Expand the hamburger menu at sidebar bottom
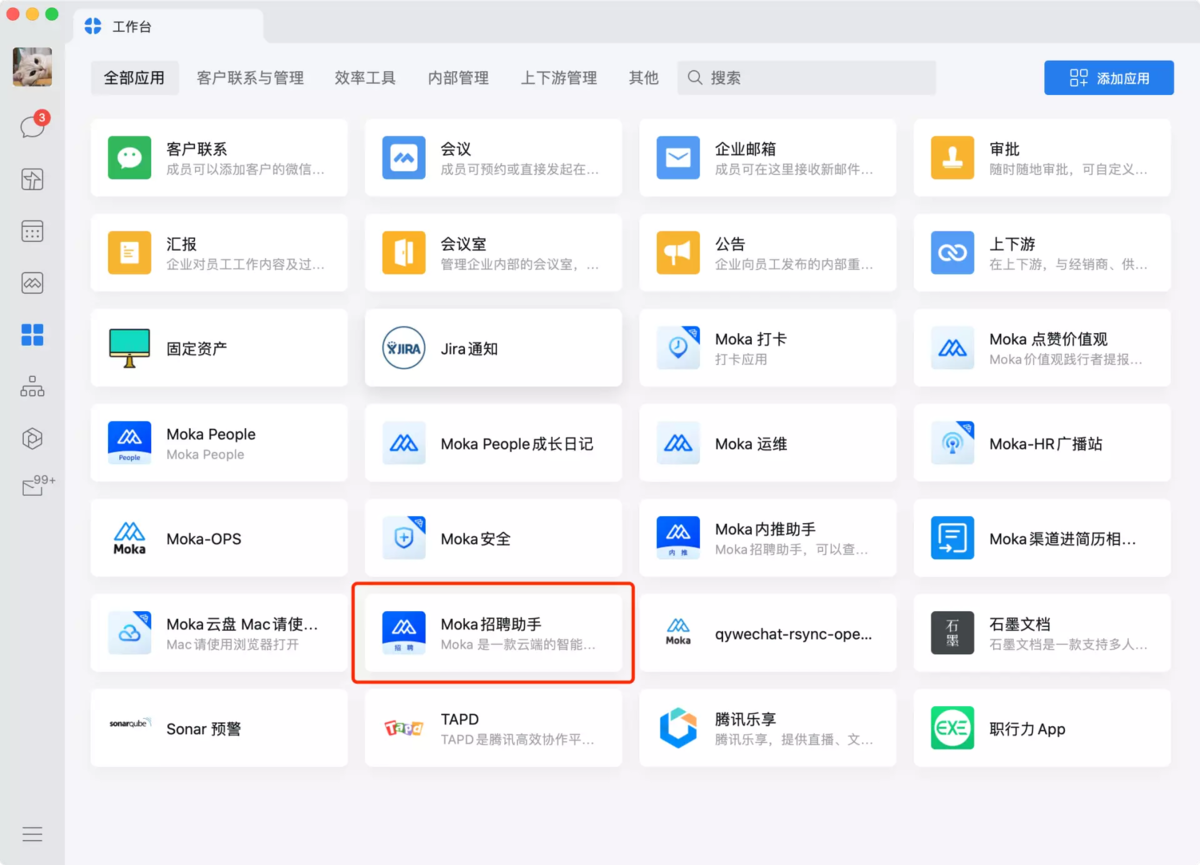The image size is (1200, 865). click(32, 834)
